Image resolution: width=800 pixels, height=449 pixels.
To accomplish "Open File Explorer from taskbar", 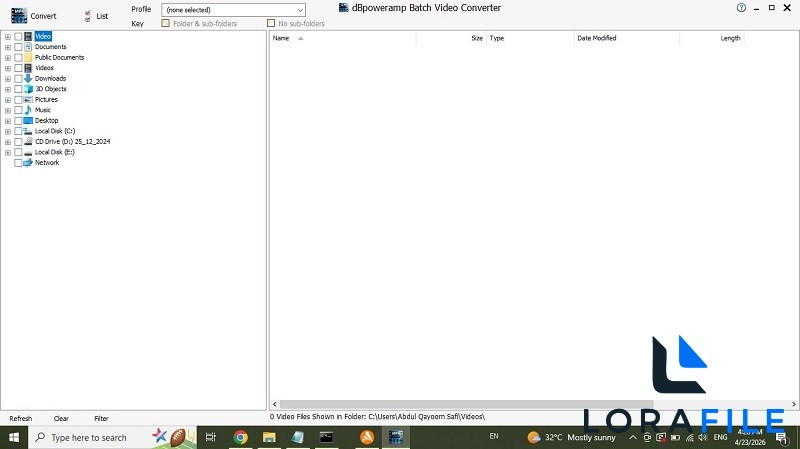I will pos(269,437).
